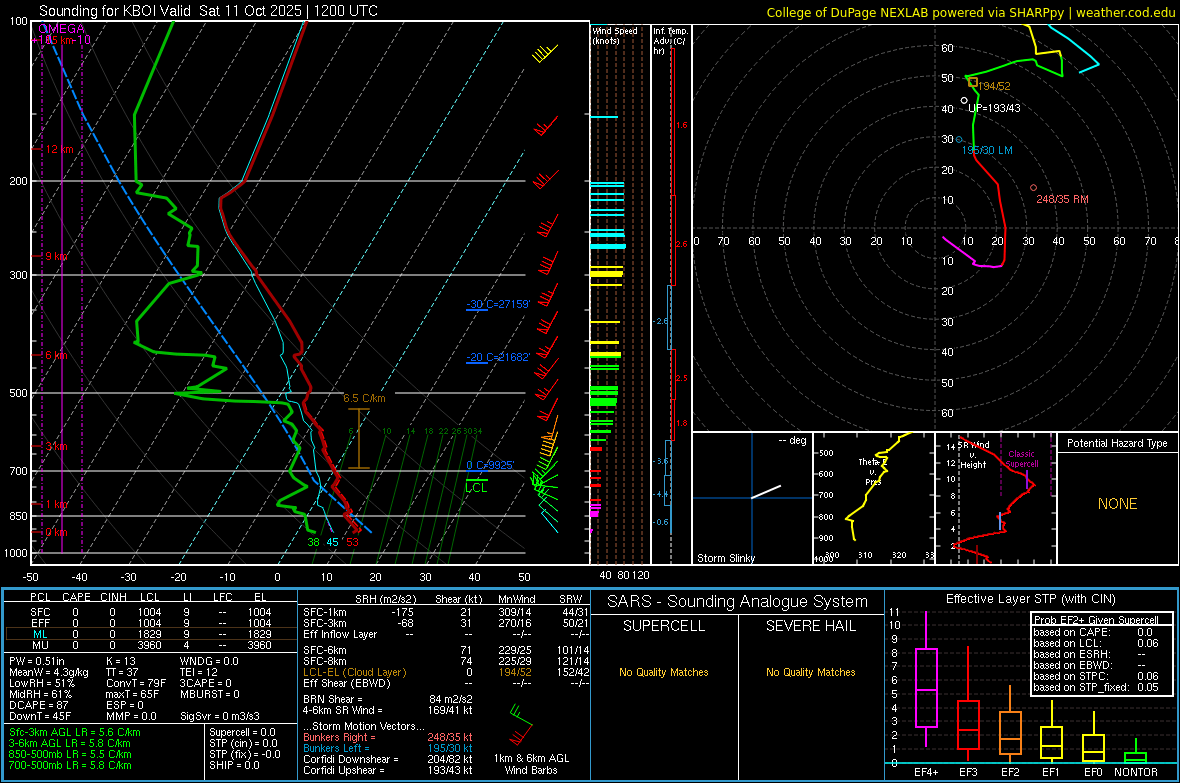1180x783 pixels.
Task: Select the SFC parcel row
Action: point(149,612)
